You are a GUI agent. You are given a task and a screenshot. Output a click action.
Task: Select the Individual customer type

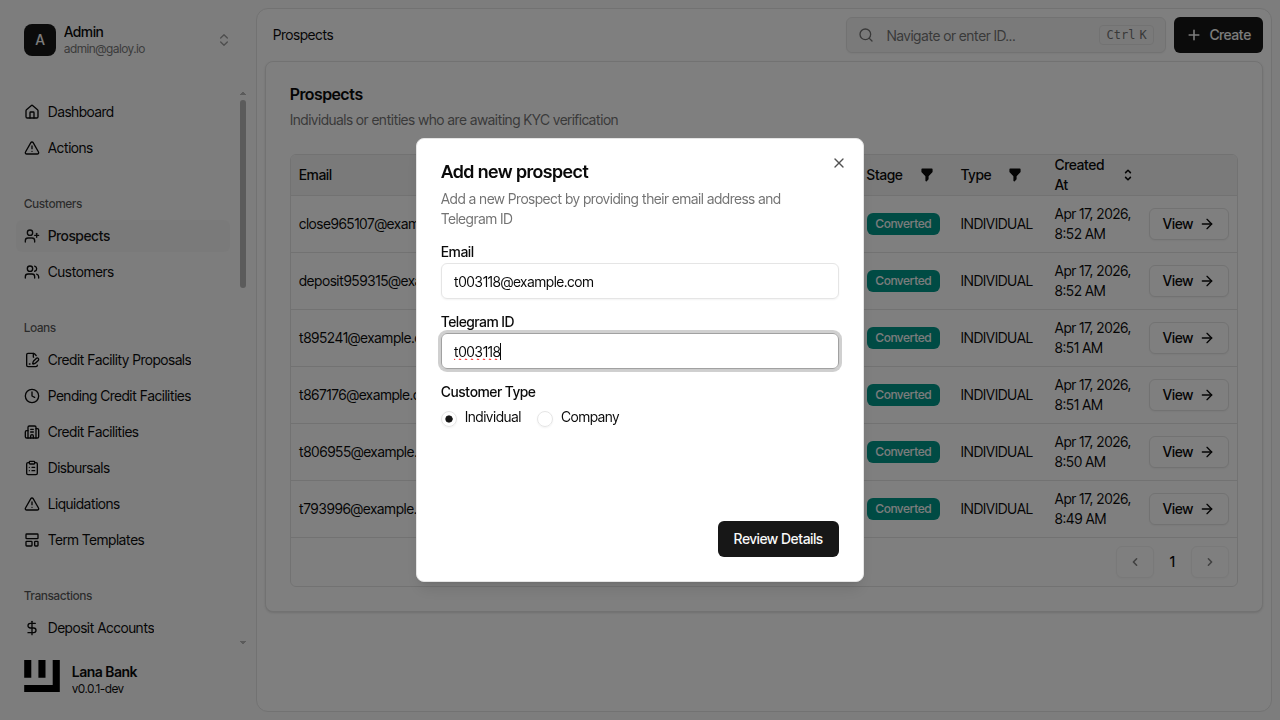coord(448,418)
